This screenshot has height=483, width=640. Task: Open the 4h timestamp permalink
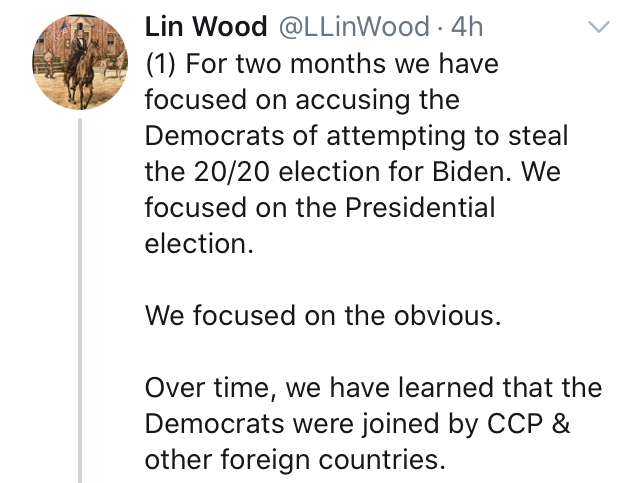point(467,27)
